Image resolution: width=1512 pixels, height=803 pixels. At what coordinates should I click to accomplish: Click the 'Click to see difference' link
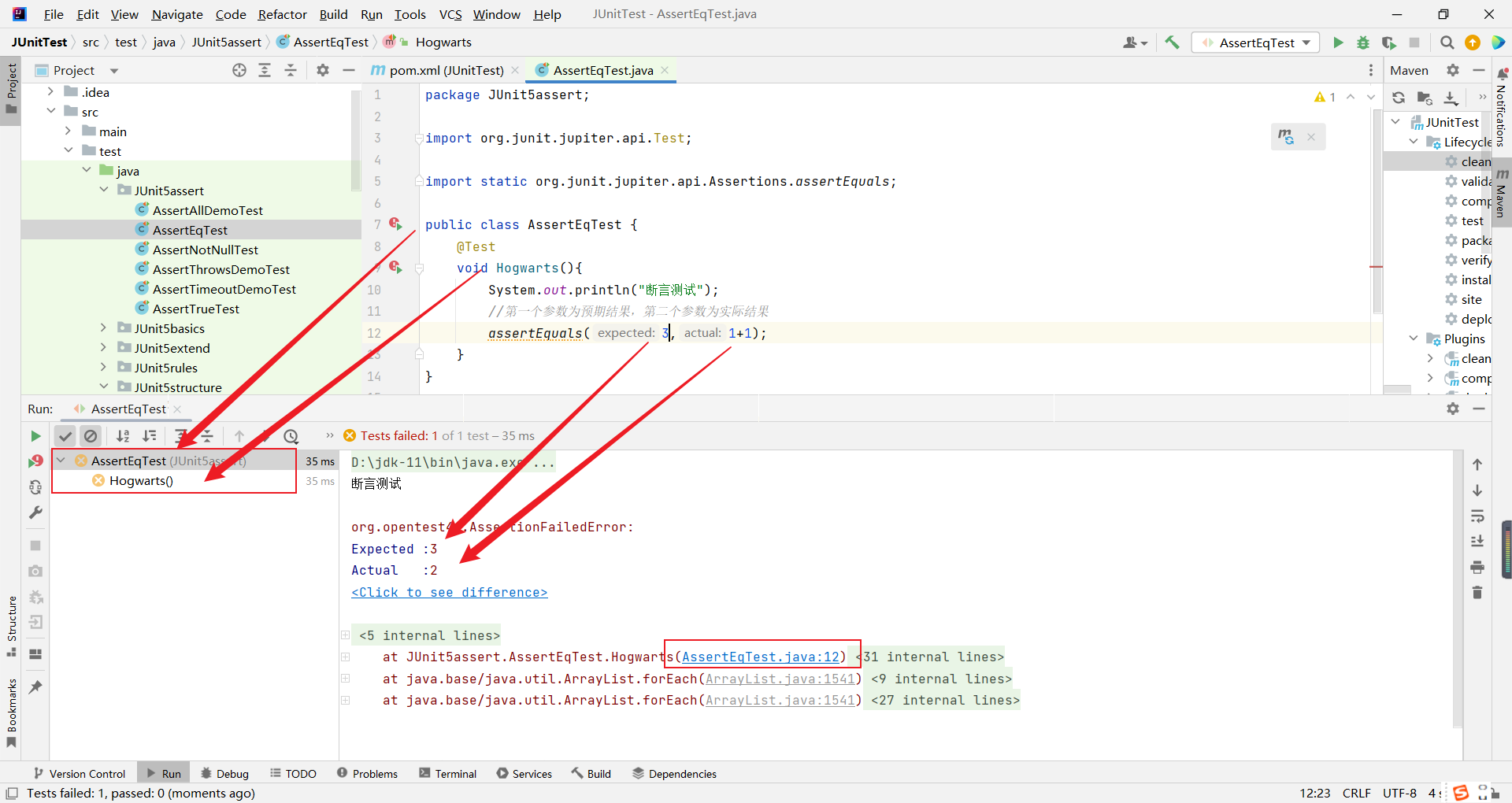tap(449, 592)
